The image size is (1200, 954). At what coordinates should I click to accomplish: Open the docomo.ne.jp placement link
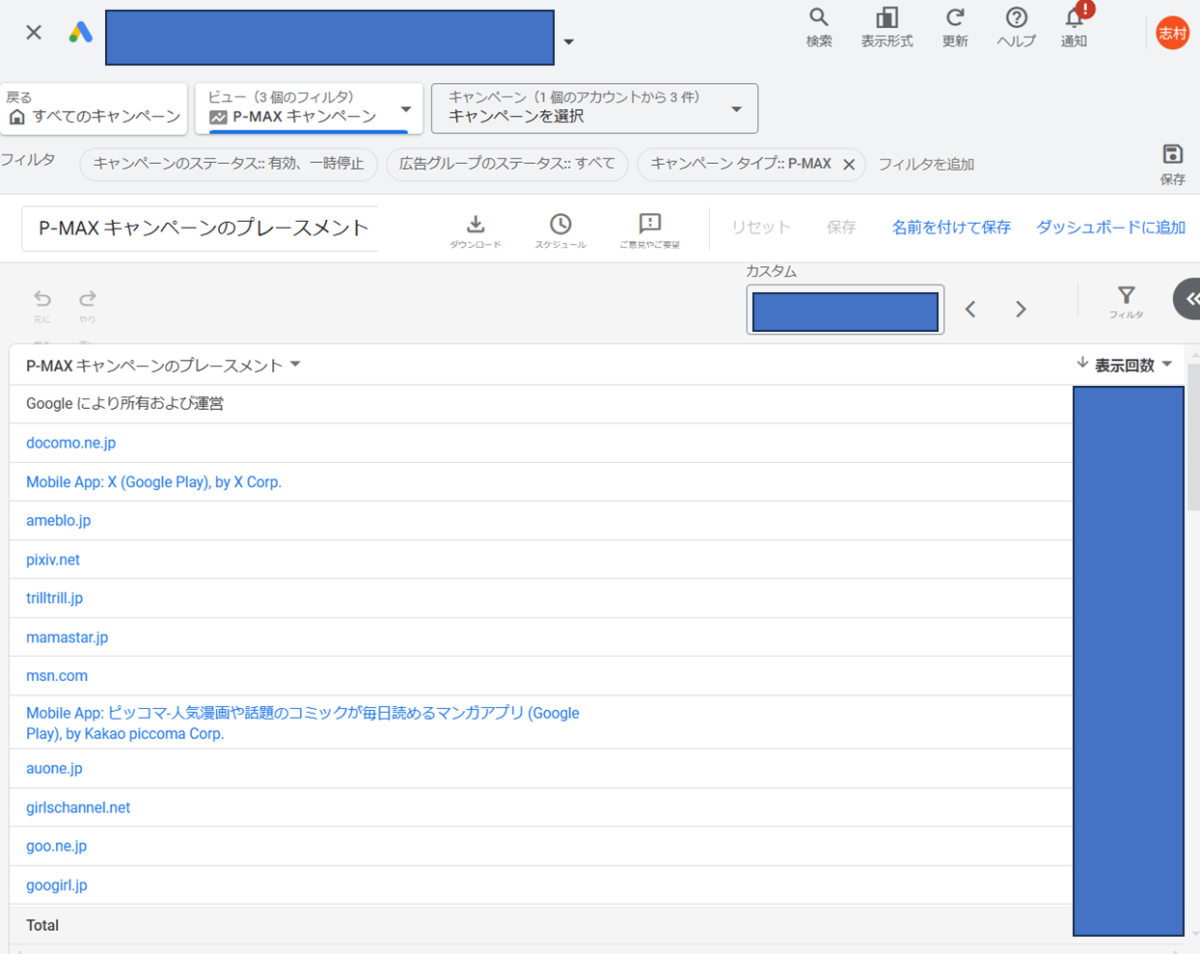(x=71, y=443)
